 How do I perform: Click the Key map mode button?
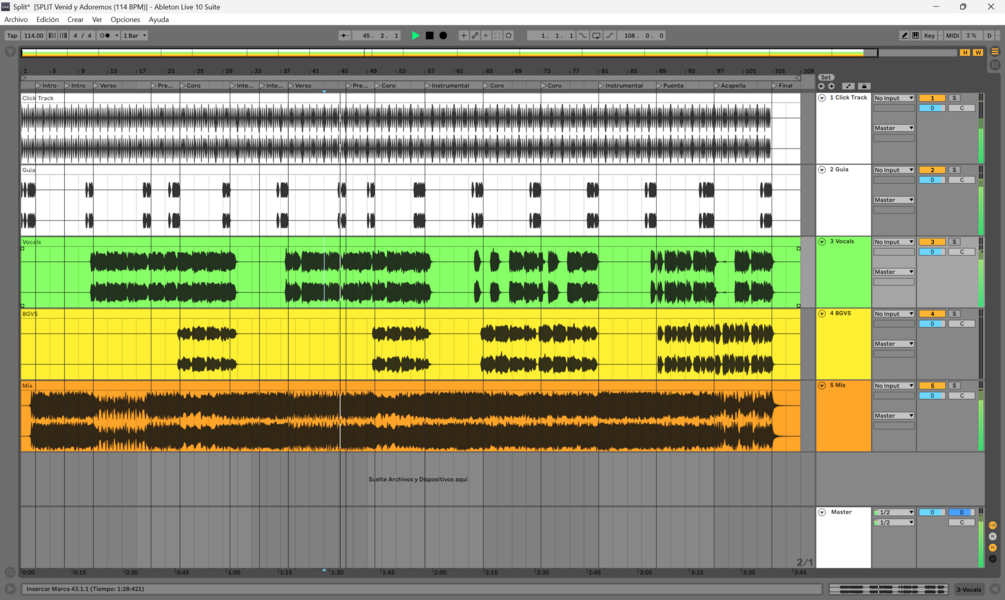click(x=929, y=36)
